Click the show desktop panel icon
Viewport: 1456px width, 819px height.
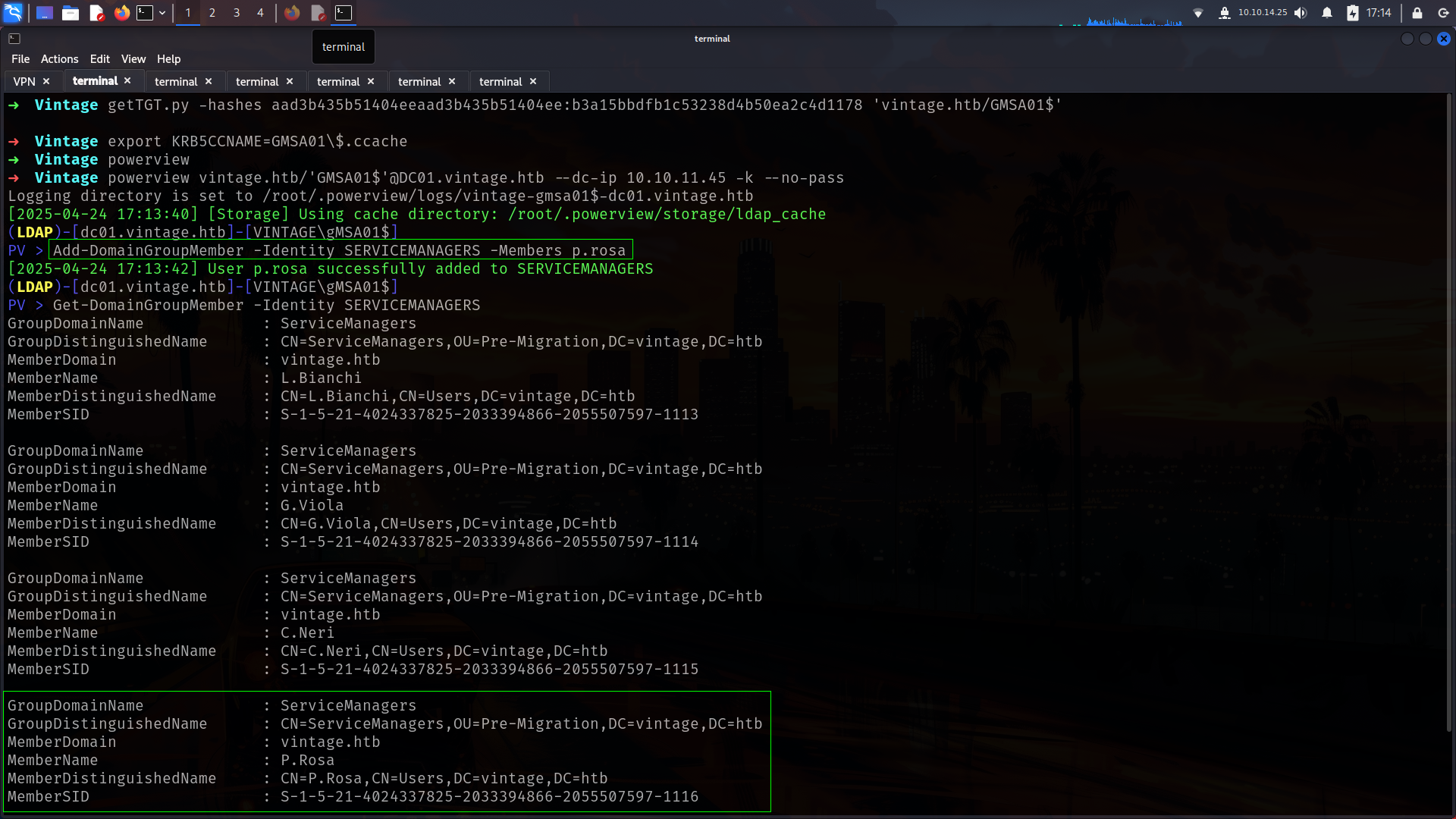(x=45, y=12)
